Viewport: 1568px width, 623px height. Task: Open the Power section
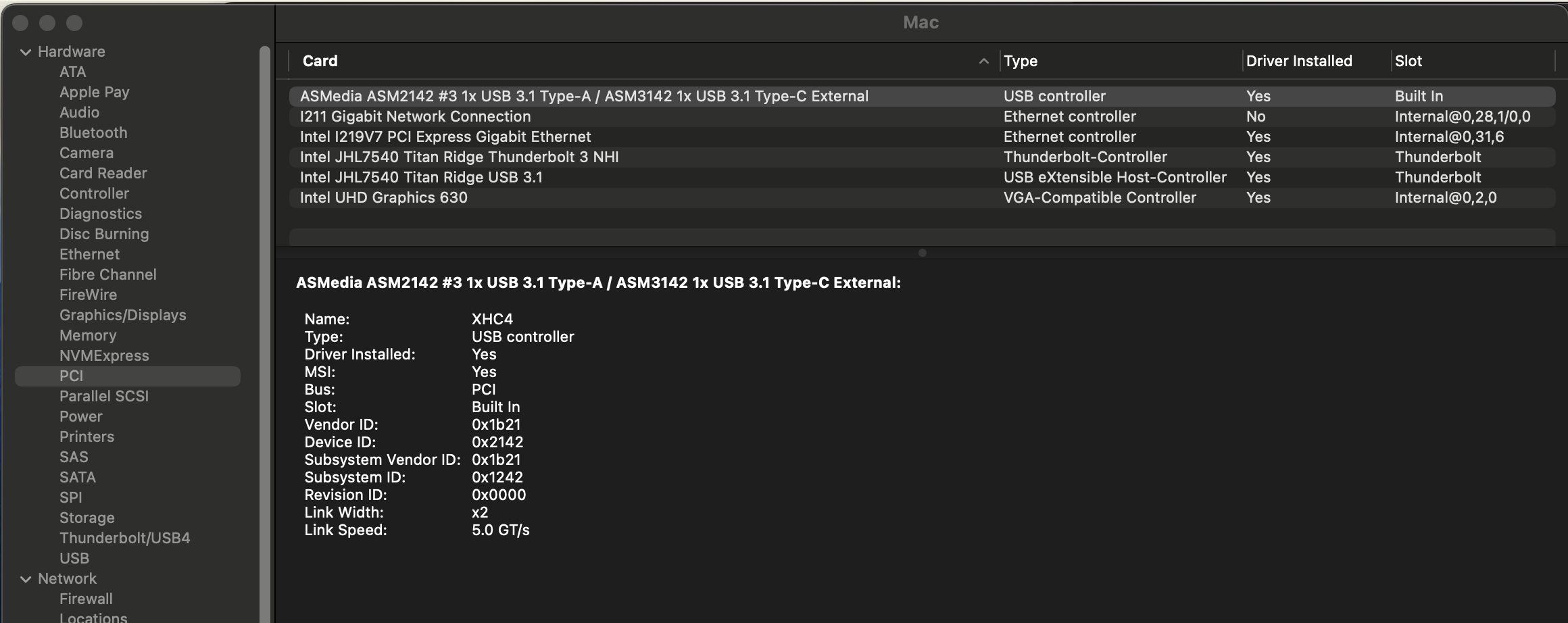pos(80,416)
